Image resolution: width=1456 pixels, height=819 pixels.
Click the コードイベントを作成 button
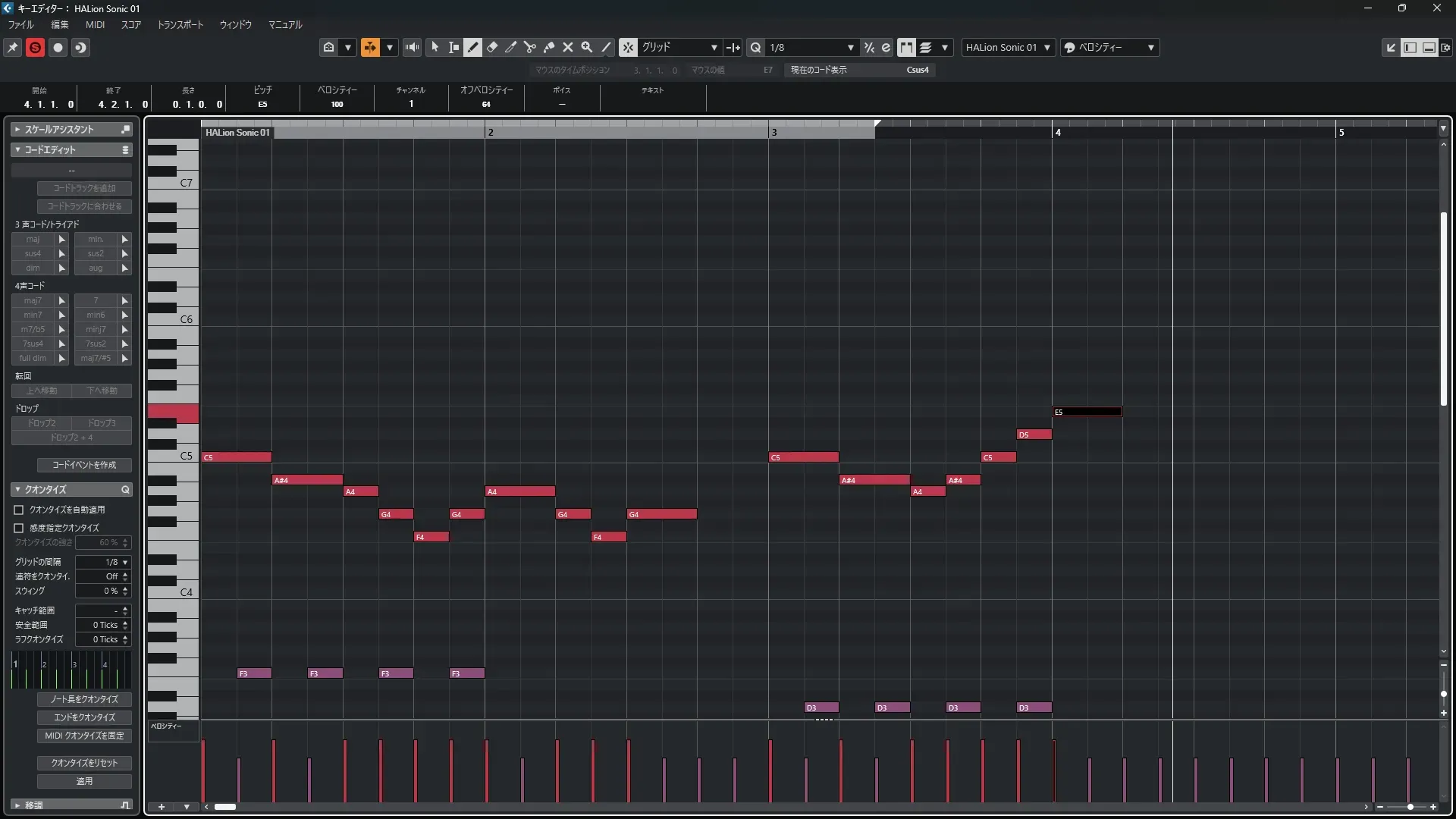(84, 465)
